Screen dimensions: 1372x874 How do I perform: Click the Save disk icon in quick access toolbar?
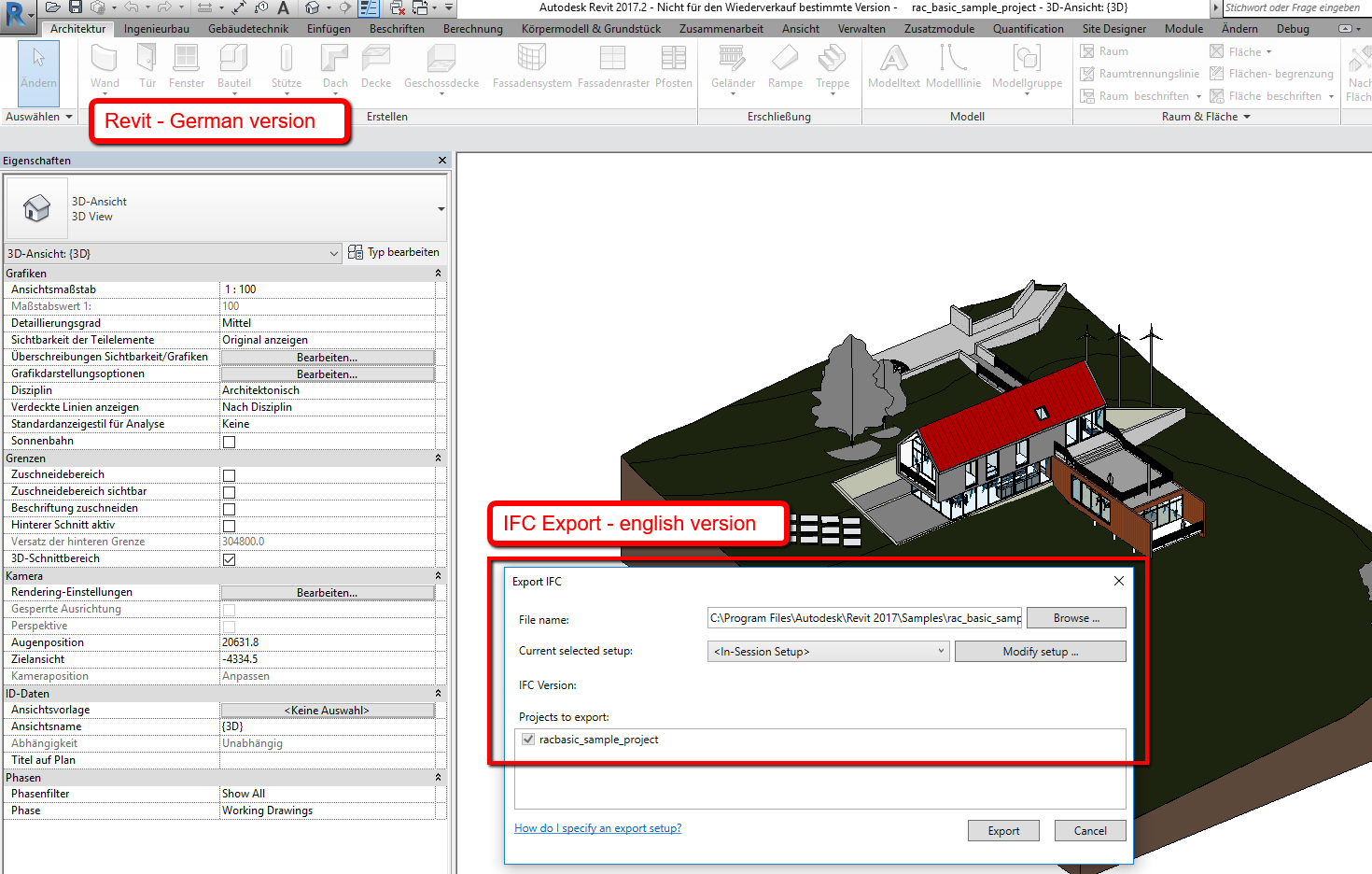click(x=76, y=7)
